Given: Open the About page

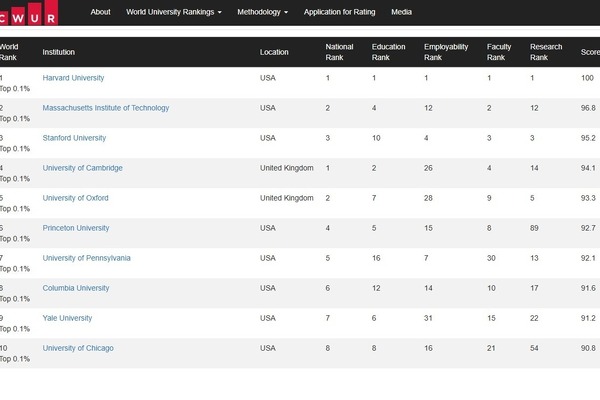Looking at the screenshot, I should tap(100, 12).
